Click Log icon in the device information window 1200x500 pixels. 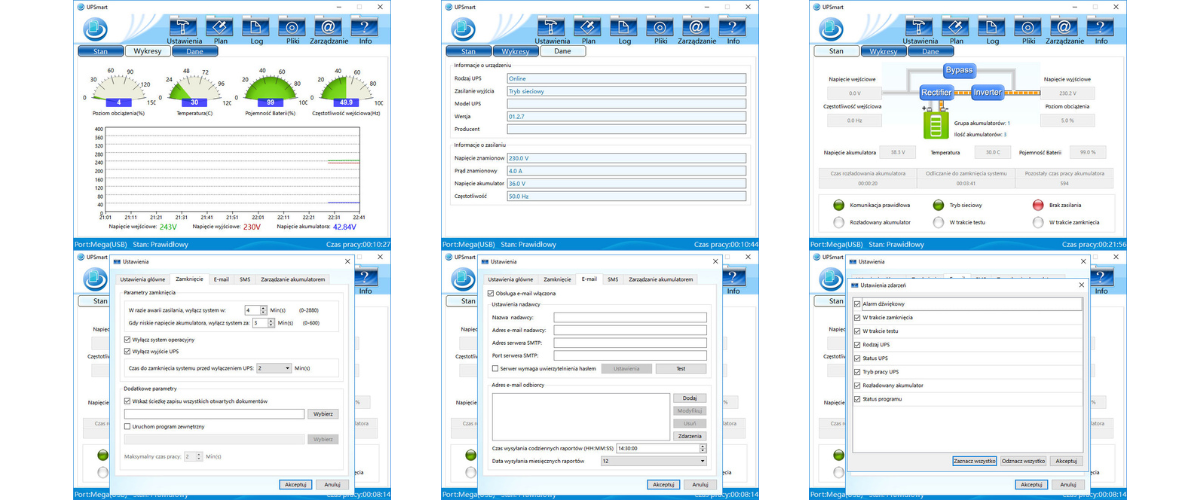click(x=625, y=28)
